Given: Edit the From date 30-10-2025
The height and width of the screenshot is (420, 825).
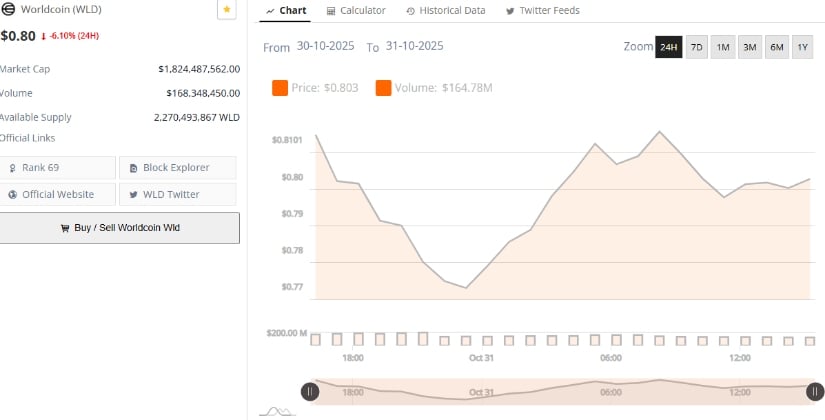Looking at the screenshot, I should pos(325,46).
